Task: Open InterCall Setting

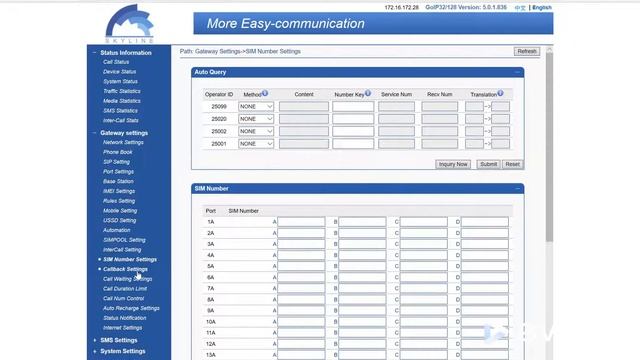Action: [122, 250]
